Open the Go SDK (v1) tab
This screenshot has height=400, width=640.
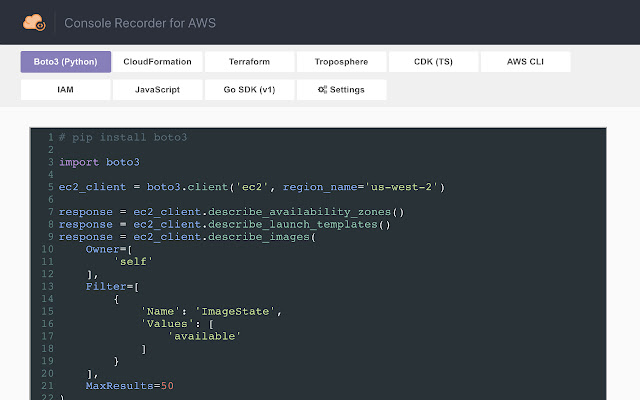[x=249, y=90]
